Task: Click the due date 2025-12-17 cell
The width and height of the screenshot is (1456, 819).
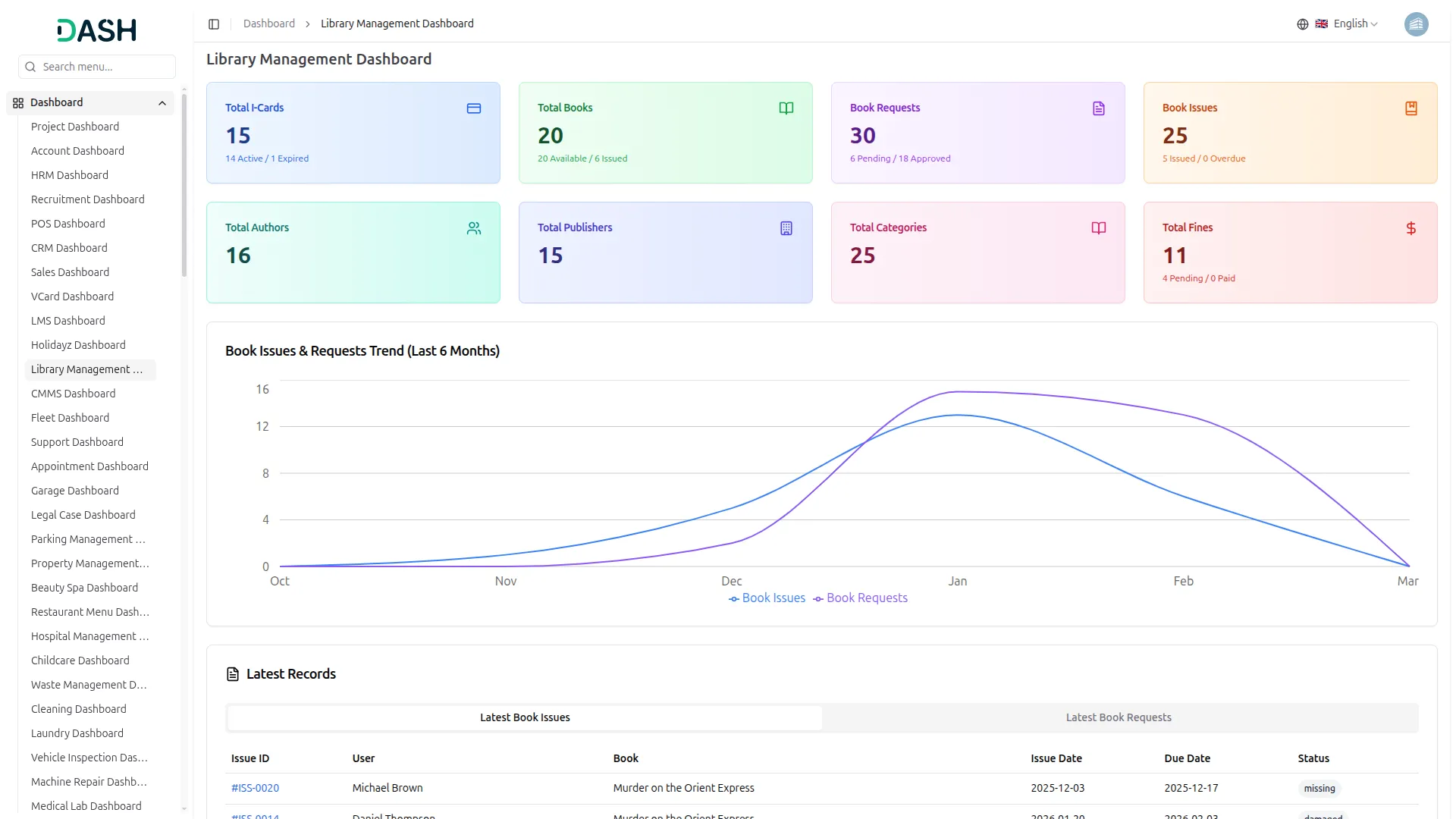Action: point(1191,789)
